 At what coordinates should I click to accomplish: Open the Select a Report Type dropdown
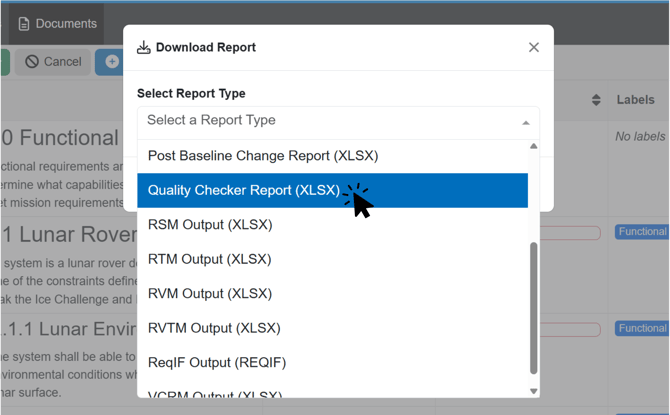click(330, 121)
